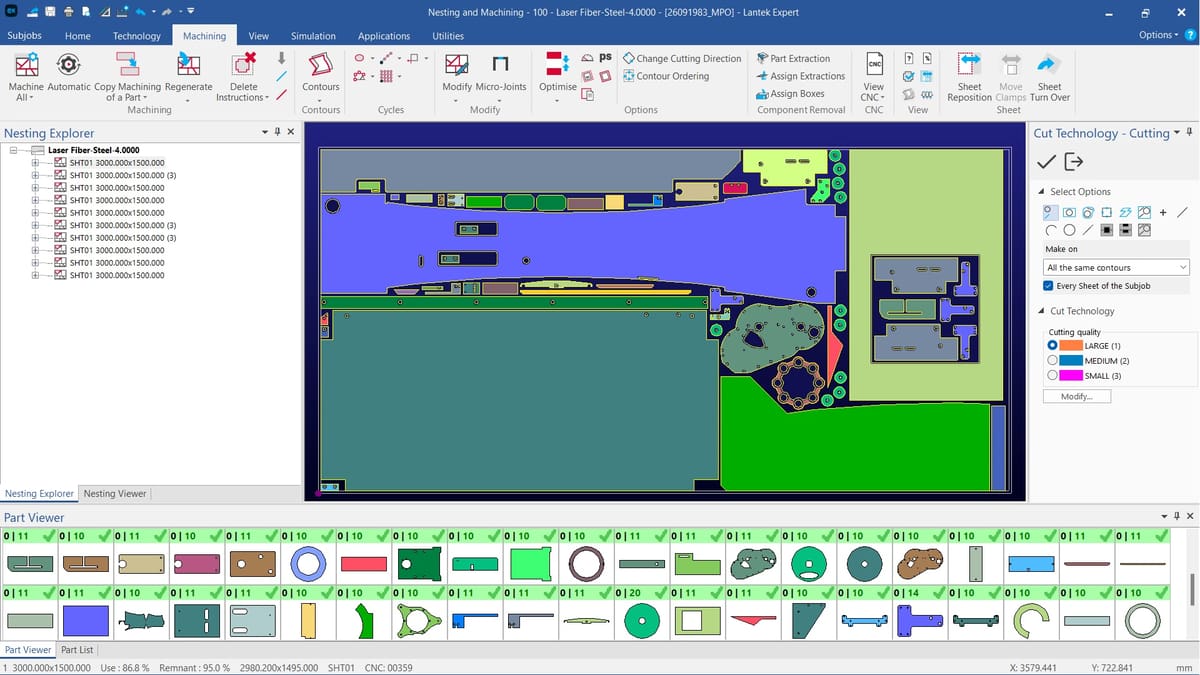Enable Every Sheet of the Subjob checkbox
The image size is (1200, 675).
point(1048,286)
